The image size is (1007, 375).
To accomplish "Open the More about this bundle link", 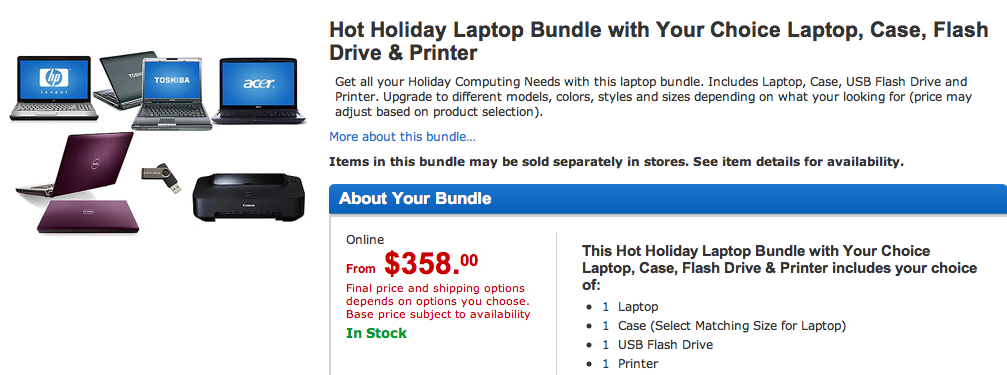I will click(x=402, y=137).
